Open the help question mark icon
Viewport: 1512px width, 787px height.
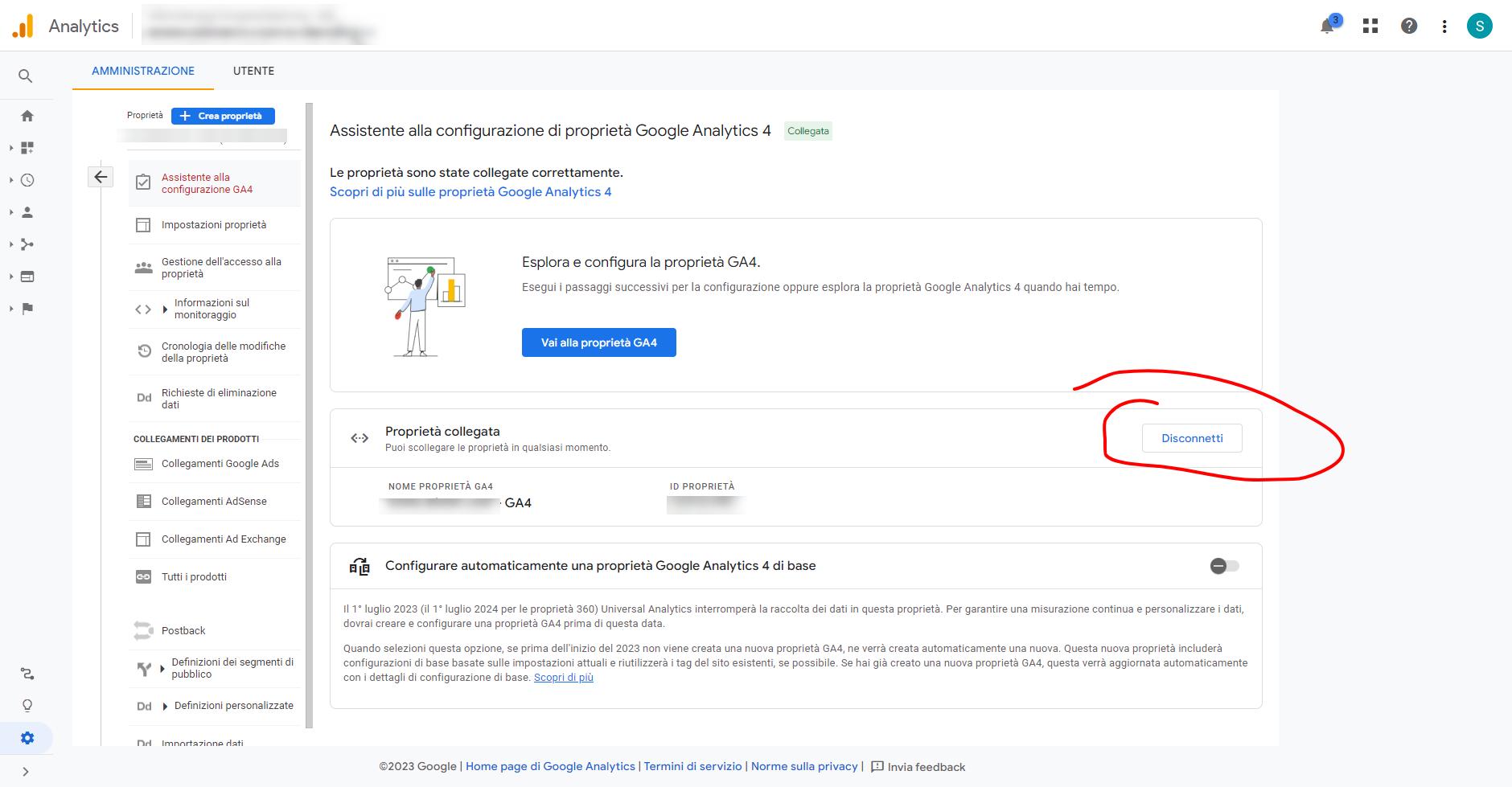1408,27
